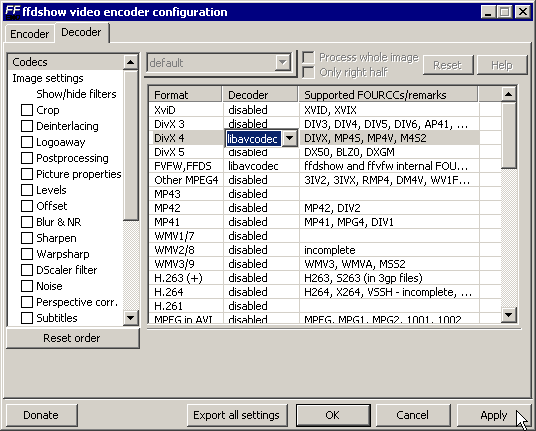The image size is (536, 431).
Task: Click the ffdshow title bar icon
Action: tap(13, 12)
